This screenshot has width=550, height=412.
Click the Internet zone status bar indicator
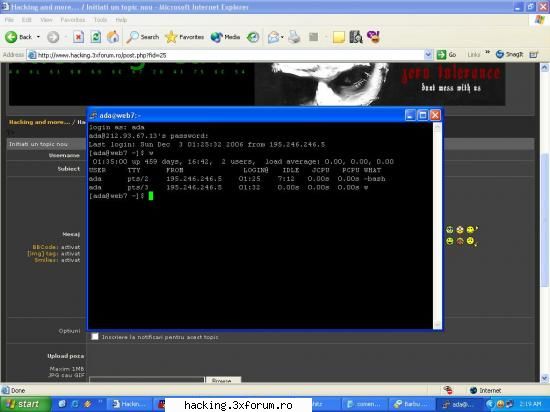click(485, 390)
